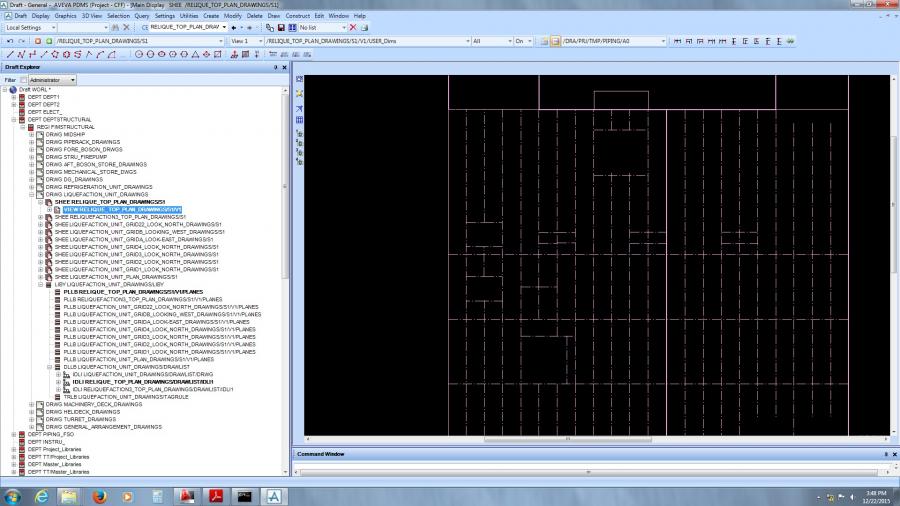This screenshot has width=900, height=506.
Task: Click the undo arrow icon
Action: coord(10,41)
